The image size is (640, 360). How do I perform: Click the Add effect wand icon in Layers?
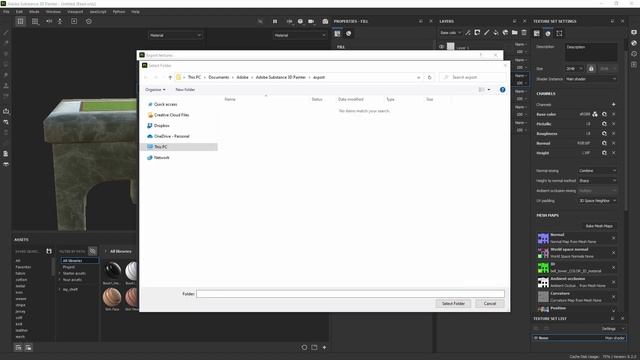point(468,33)
